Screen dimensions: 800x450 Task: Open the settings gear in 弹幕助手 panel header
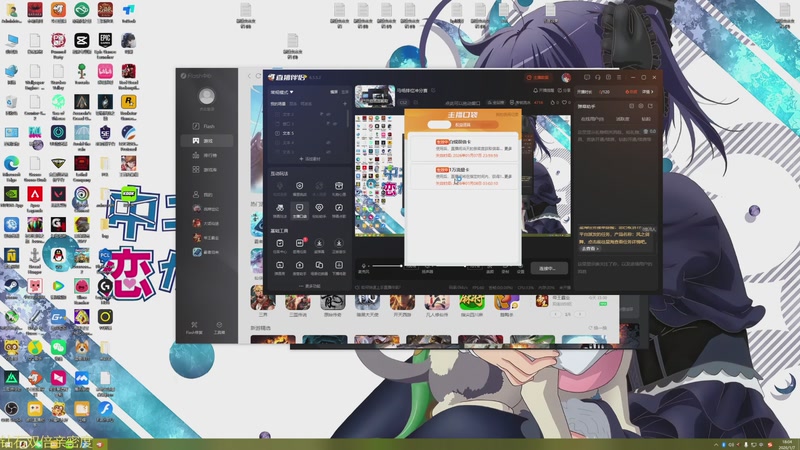click(641, 106)
